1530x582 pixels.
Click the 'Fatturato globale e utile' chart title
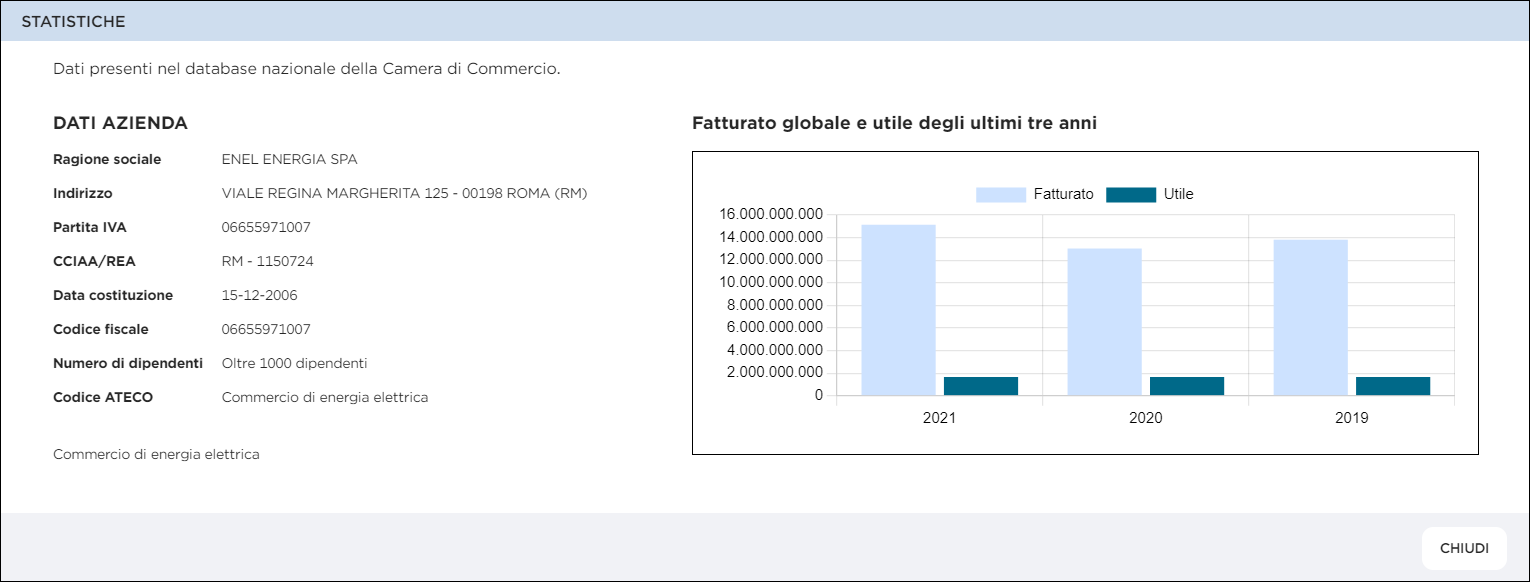point(895,123)
